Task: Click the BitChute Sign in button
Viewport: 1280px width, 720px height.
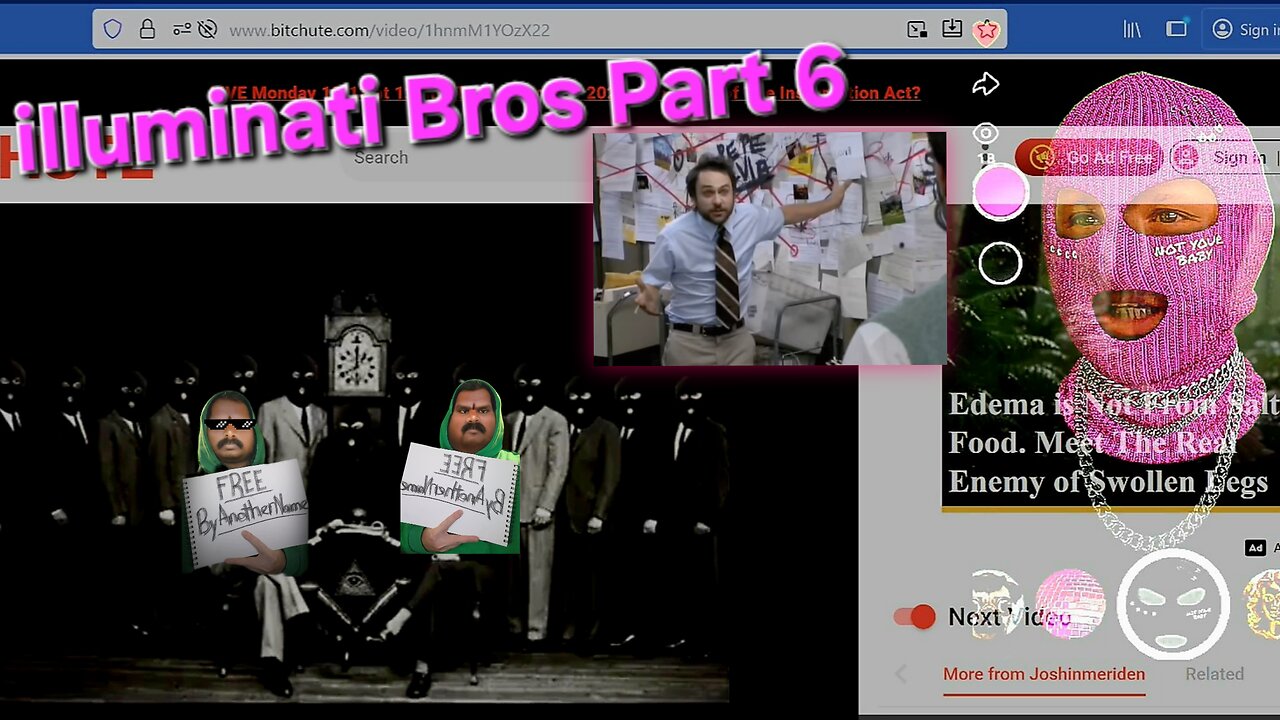Action: (1224, 157)
